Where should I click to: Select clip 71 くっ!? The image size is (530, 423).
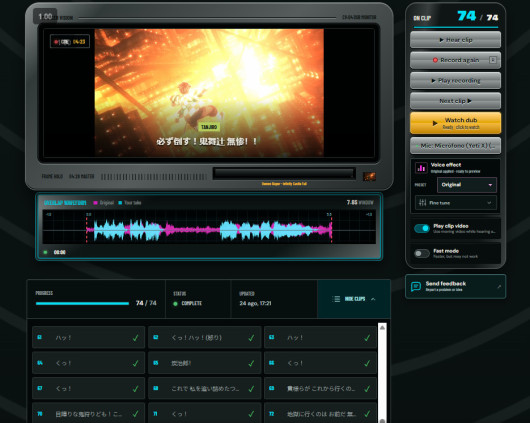pos(204,413)
